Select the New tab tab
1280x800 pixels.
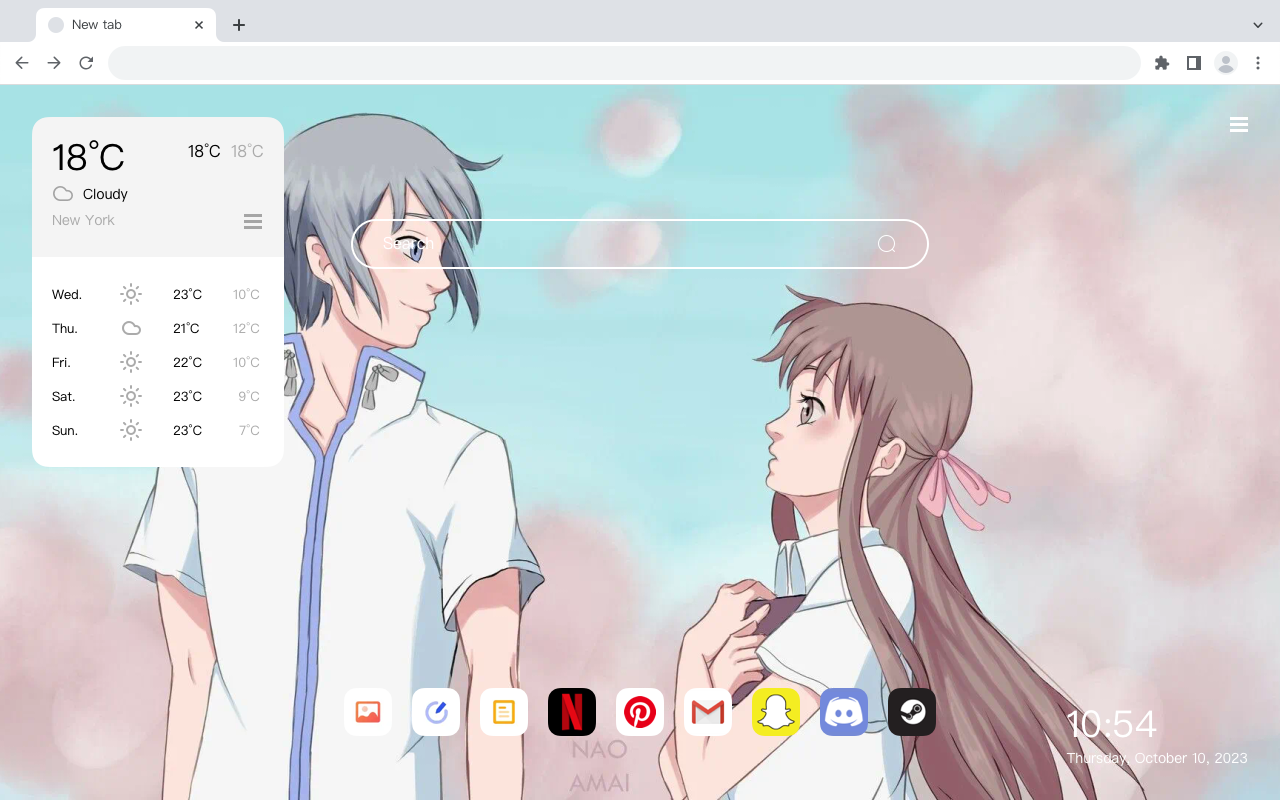click(x=126, y=25)
